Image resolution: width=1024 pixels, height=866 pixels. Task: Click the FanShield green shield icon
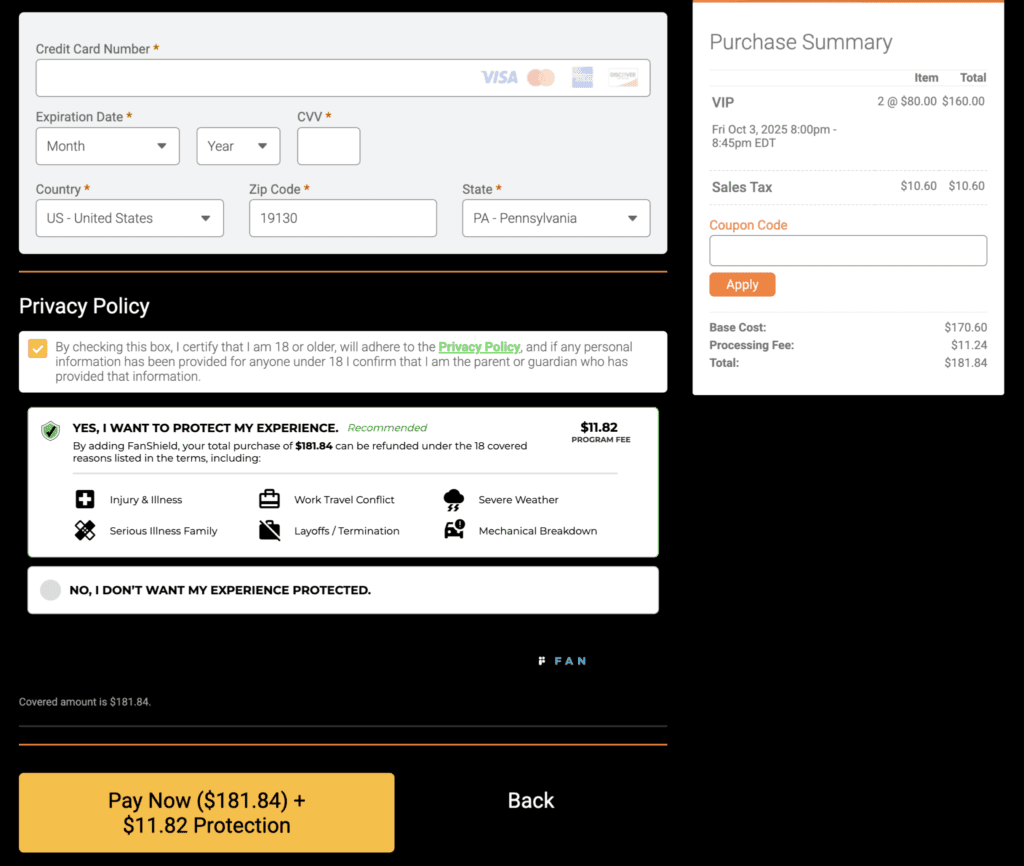click(50, 431)
